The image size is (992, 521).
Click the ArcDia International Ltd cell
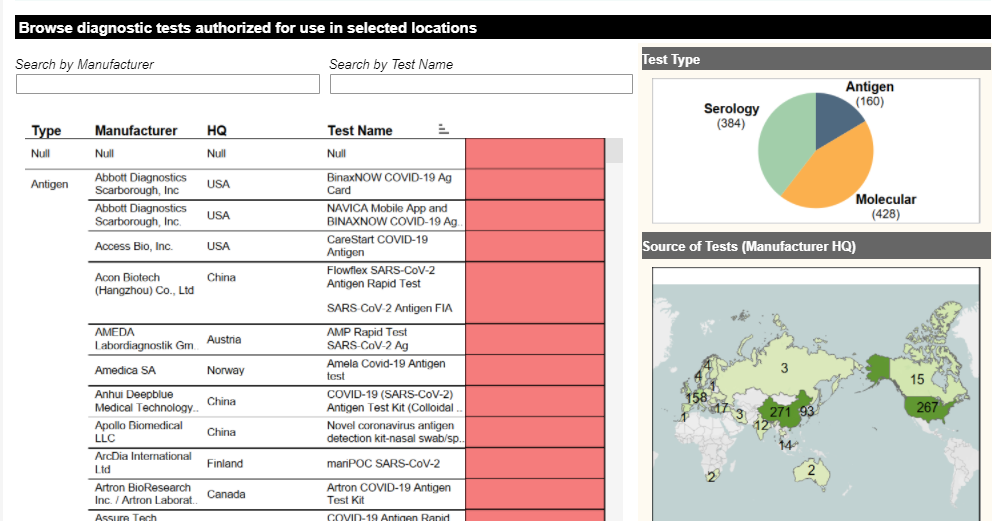click(x=143, y=463)
